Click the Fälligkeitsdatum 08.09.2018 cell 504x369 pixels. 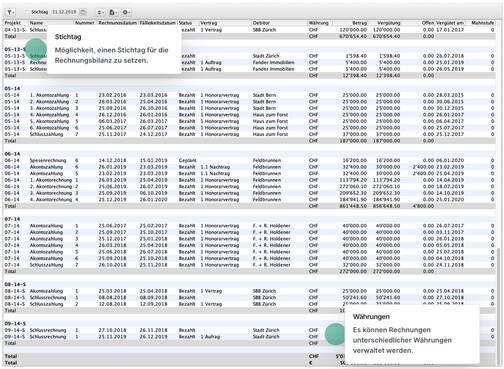point(153,297)
